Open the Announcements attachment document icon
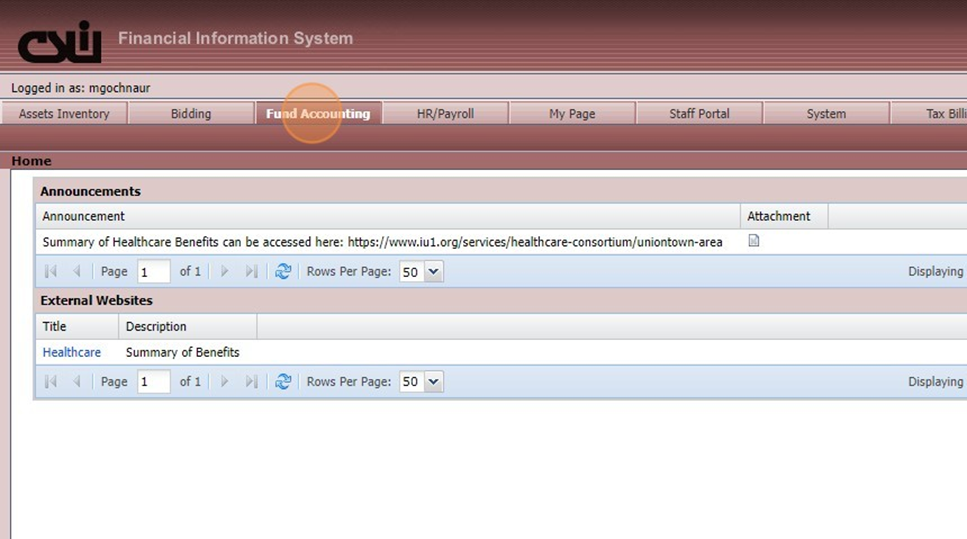This screenshot has height=539, width=967. click(754, 241)
